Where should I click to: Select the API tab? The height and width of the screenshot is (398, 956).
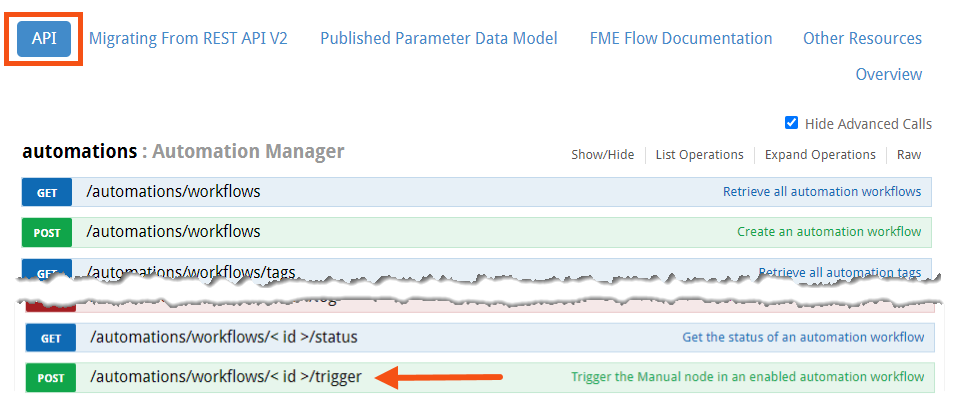[x=44, y=38]
